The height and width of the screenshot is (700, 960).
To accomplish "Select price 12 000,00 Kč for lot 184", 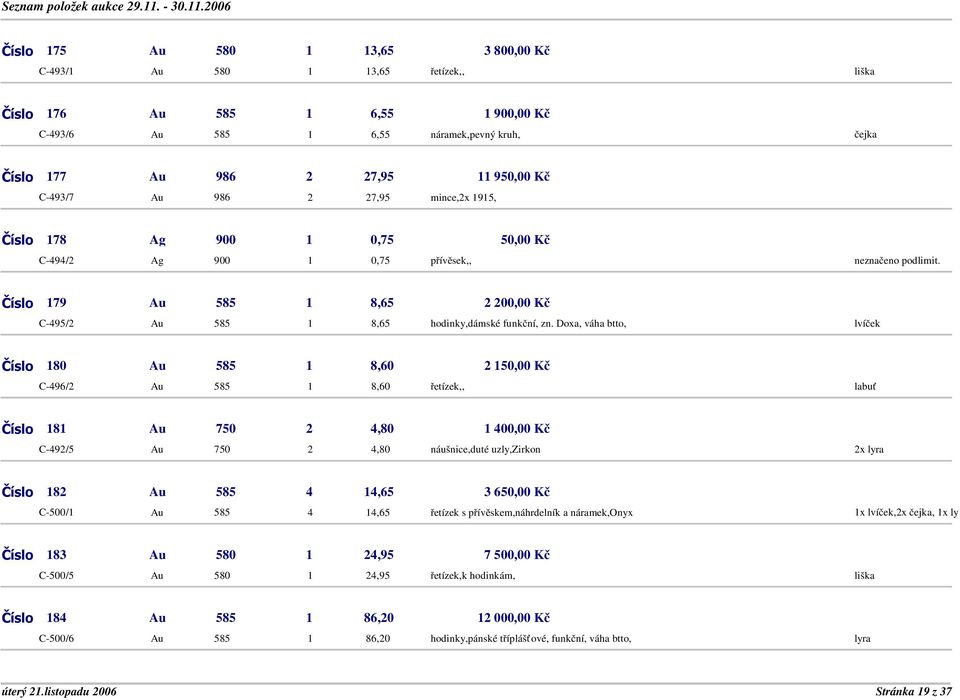I will (x=513, y=618).
